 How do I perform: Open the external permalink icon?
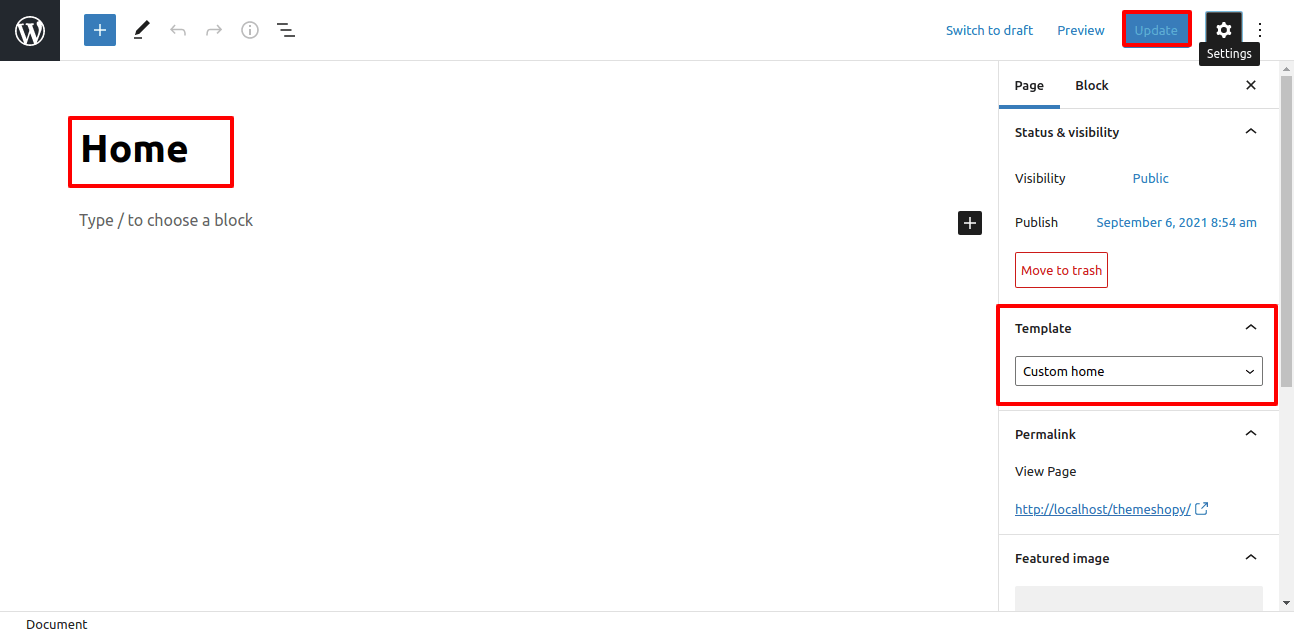tap(1202, 509)
